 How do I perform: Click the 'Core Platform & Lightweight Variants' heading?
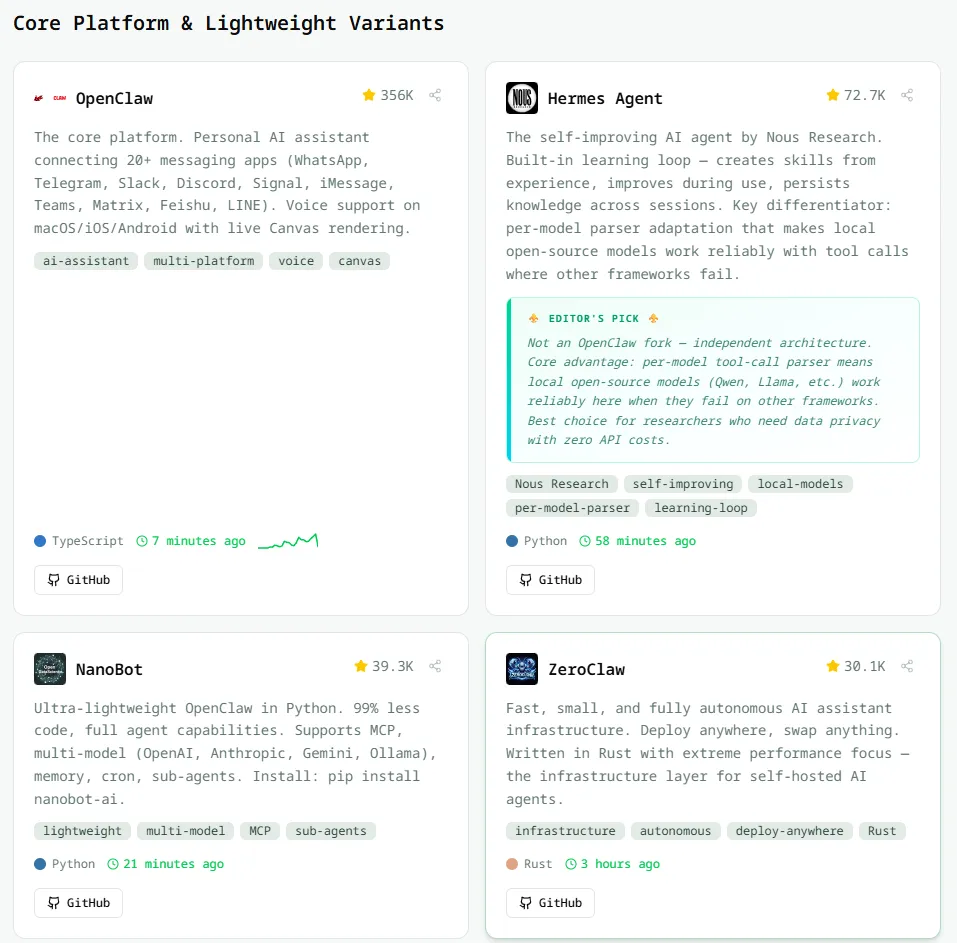[x=228, y=23]
